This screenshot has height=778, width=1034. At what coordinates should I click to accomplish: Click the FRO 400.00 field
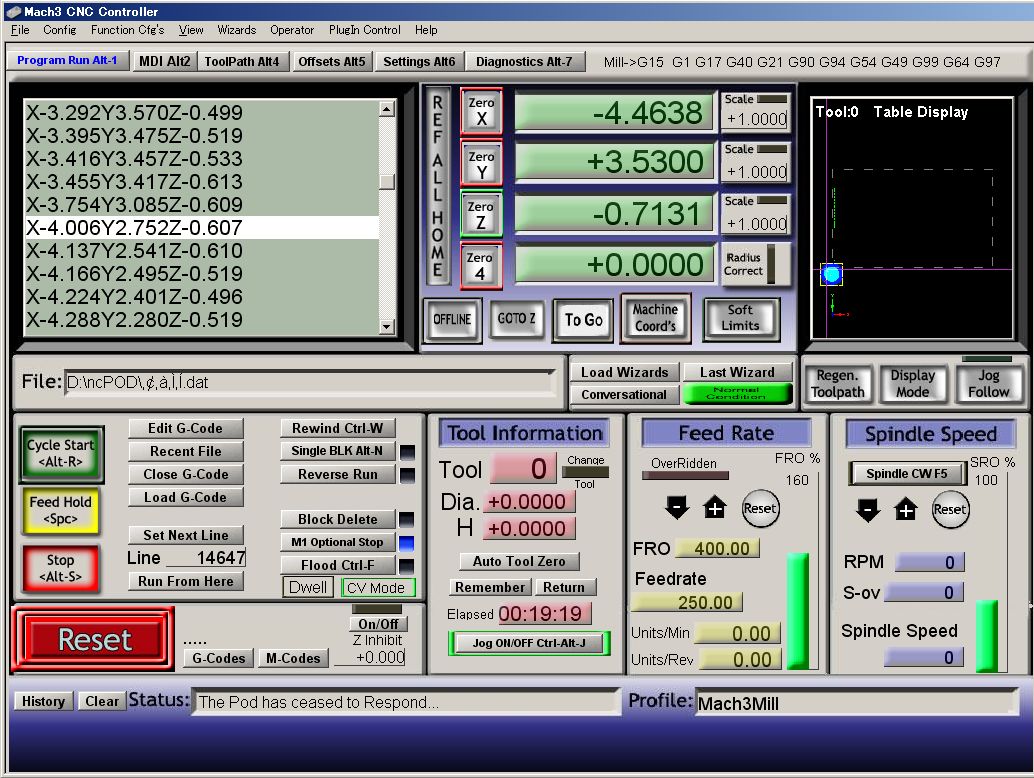[x=718, y=549]
